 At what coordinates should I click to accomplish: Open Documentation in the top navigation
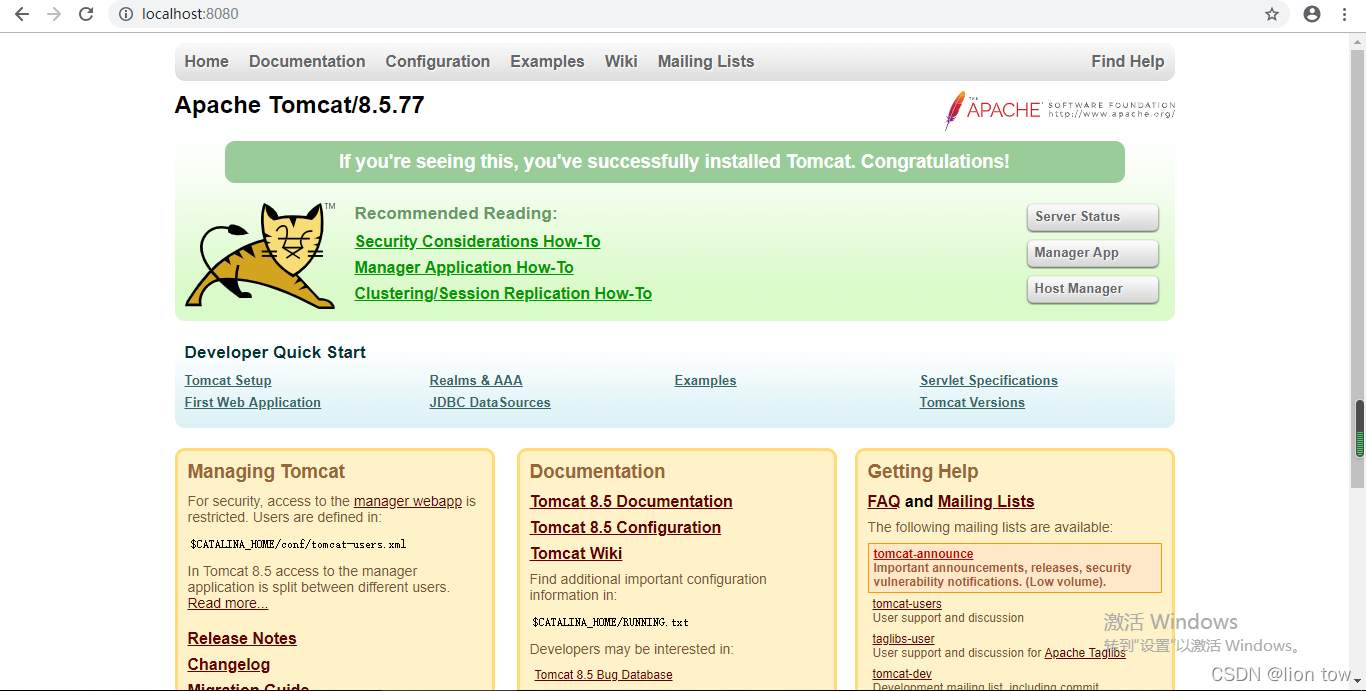coord(307,61)
